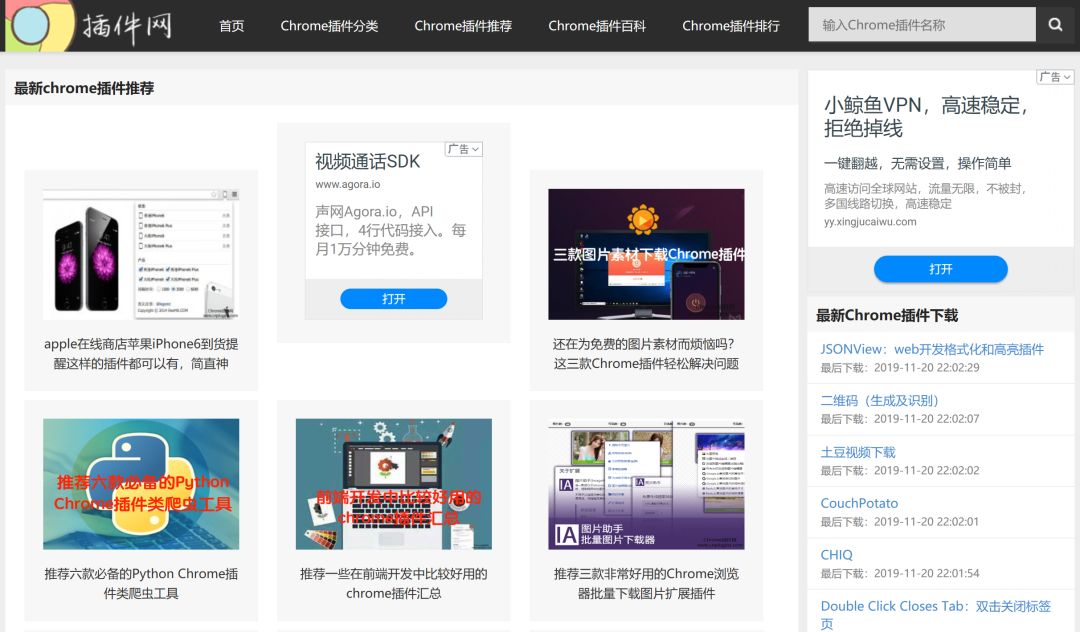This screenshot has width=1080, height=632.
Task: Click www.agora.io ad URL
Action: tap(348, 185)
